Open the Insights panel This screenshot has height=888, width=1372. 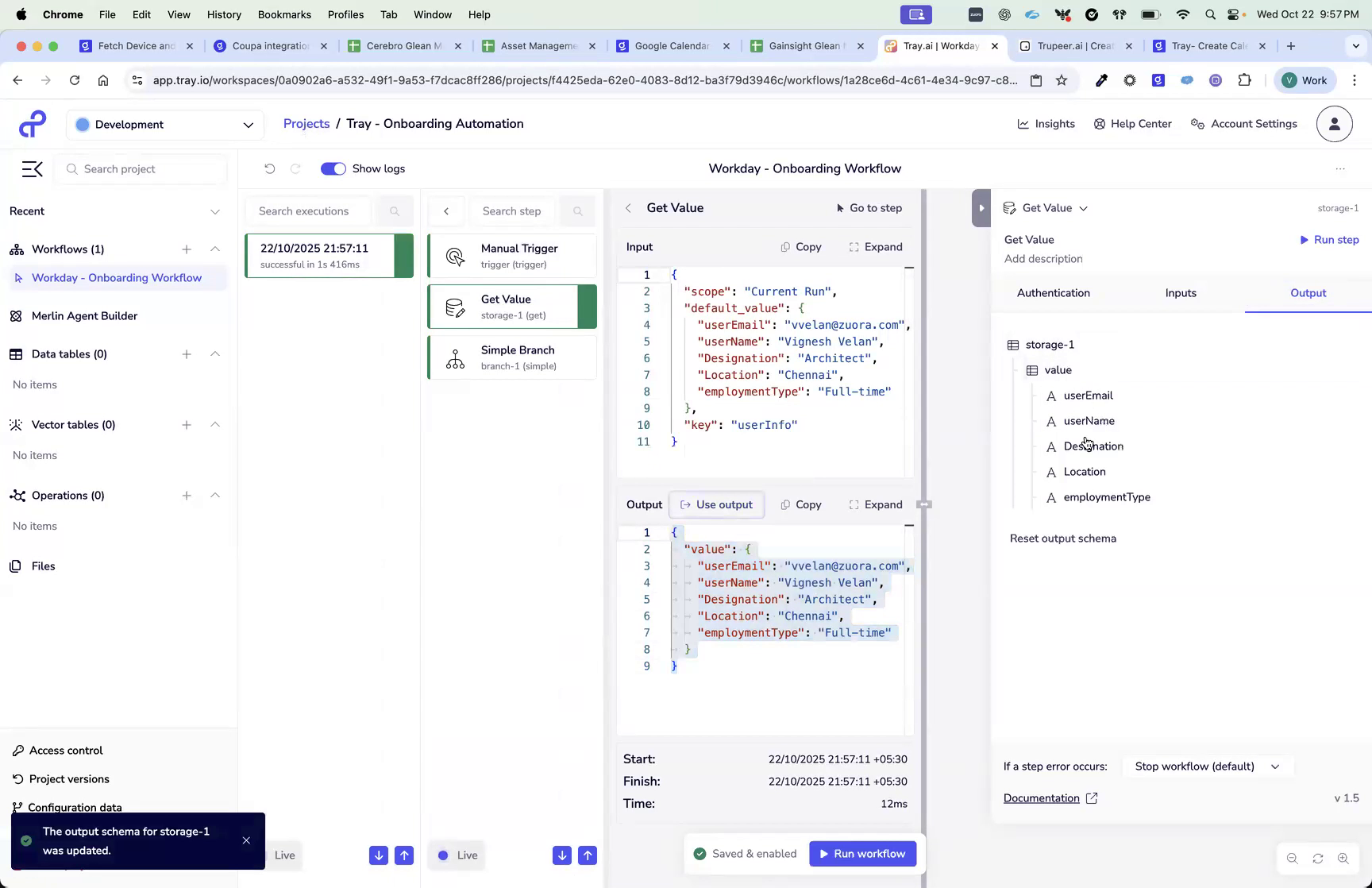point(1046,124)
